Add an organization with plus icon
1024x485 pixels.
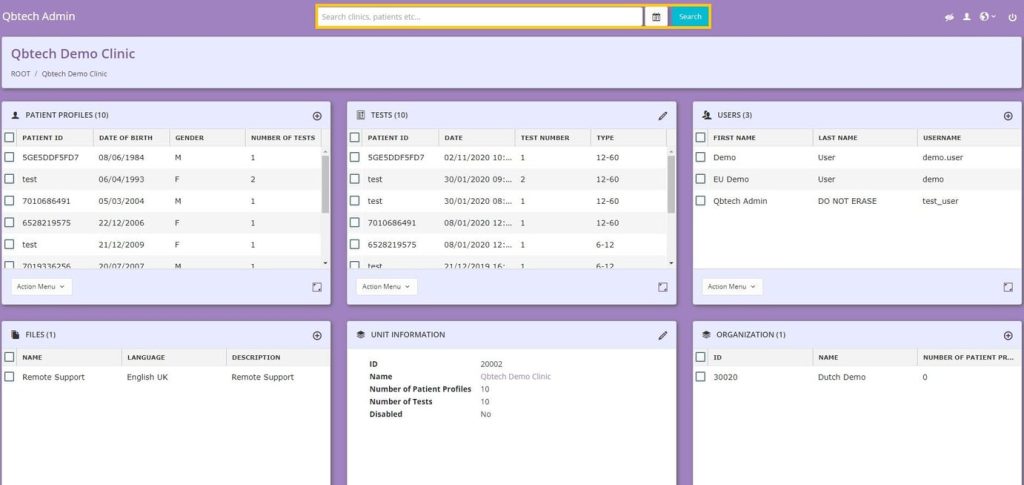(1008, 336)
